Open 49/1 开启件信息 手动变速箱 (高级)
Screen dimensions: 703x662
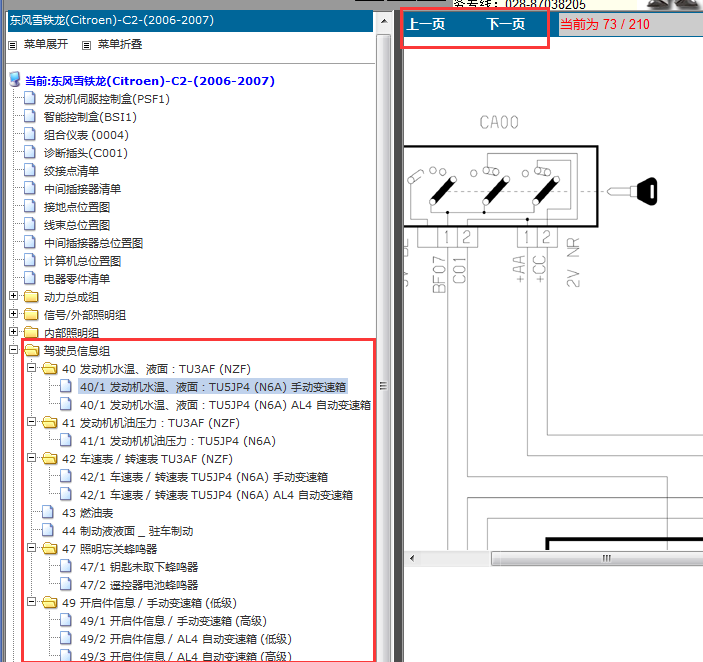tap(173, 621)
